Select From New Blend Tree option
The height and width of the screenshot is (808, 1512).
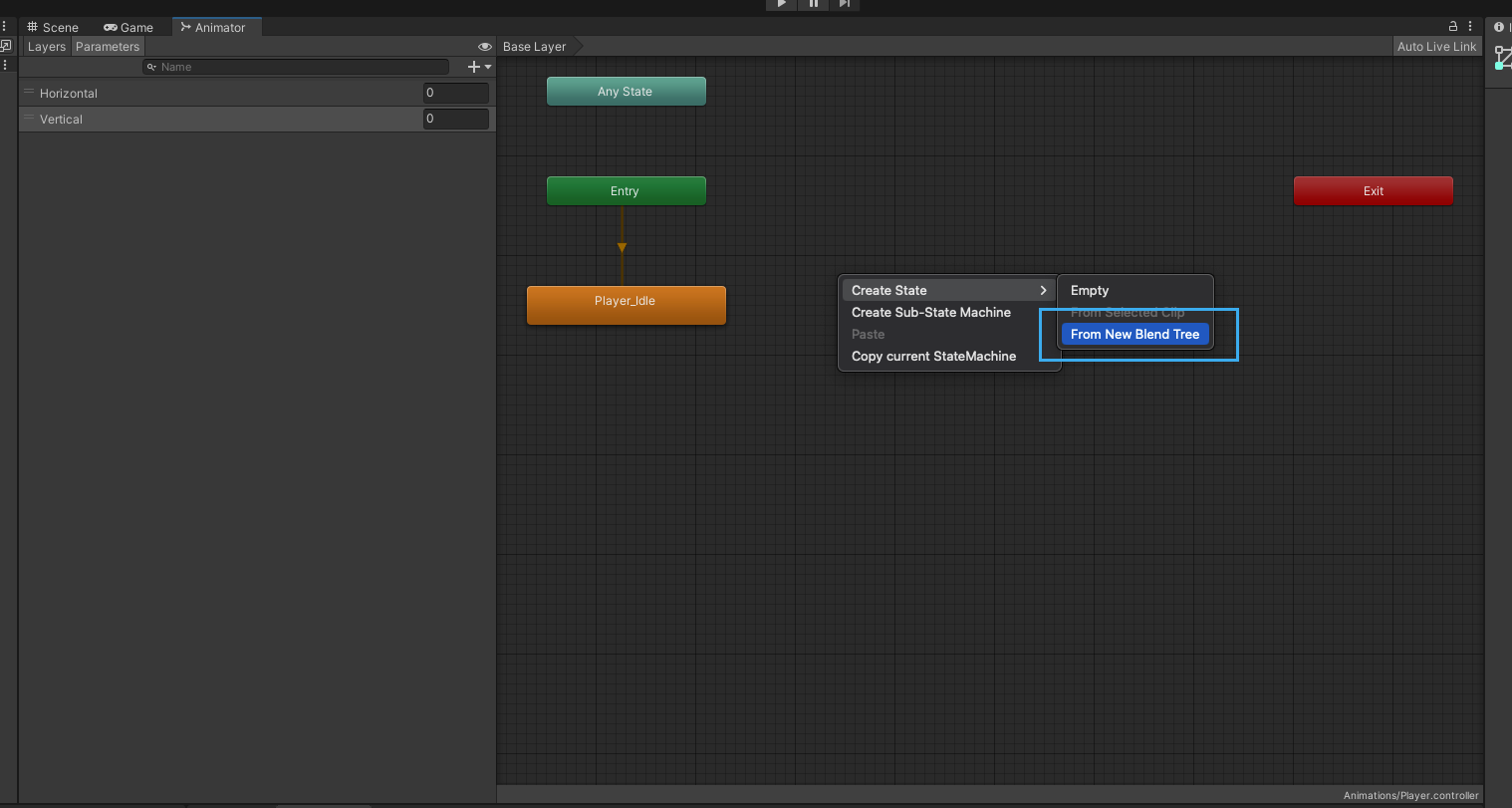[1134, 335]
